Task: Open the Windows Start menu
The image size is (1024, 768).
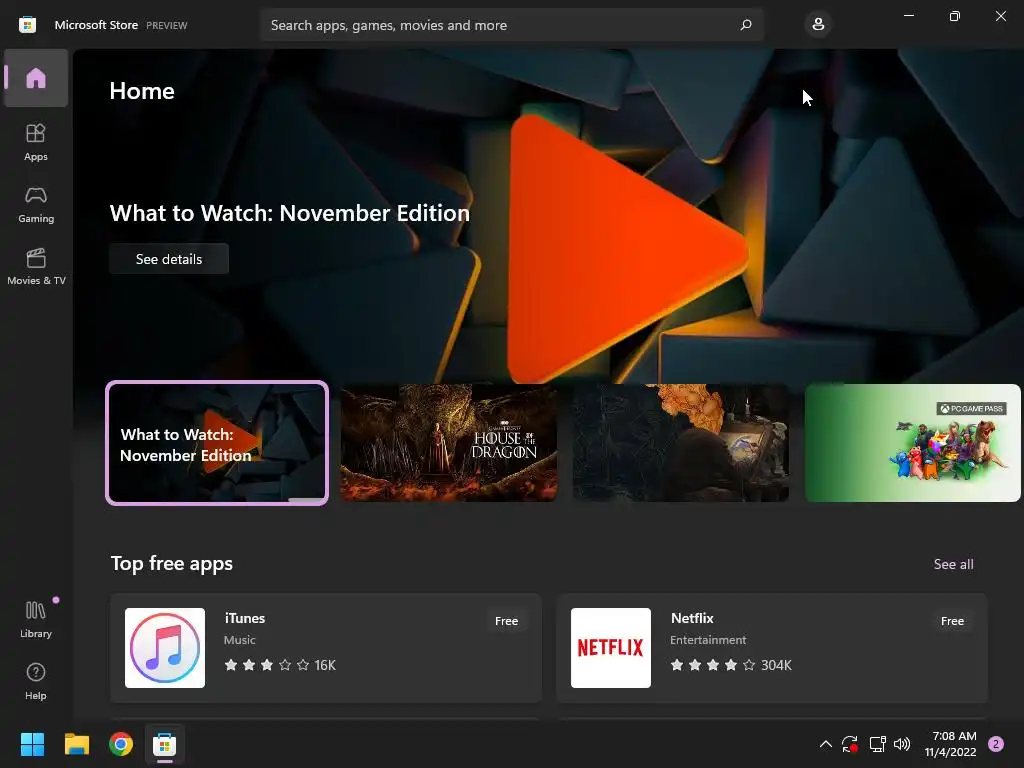Action: pyautogui.click(x=32, y=744)
